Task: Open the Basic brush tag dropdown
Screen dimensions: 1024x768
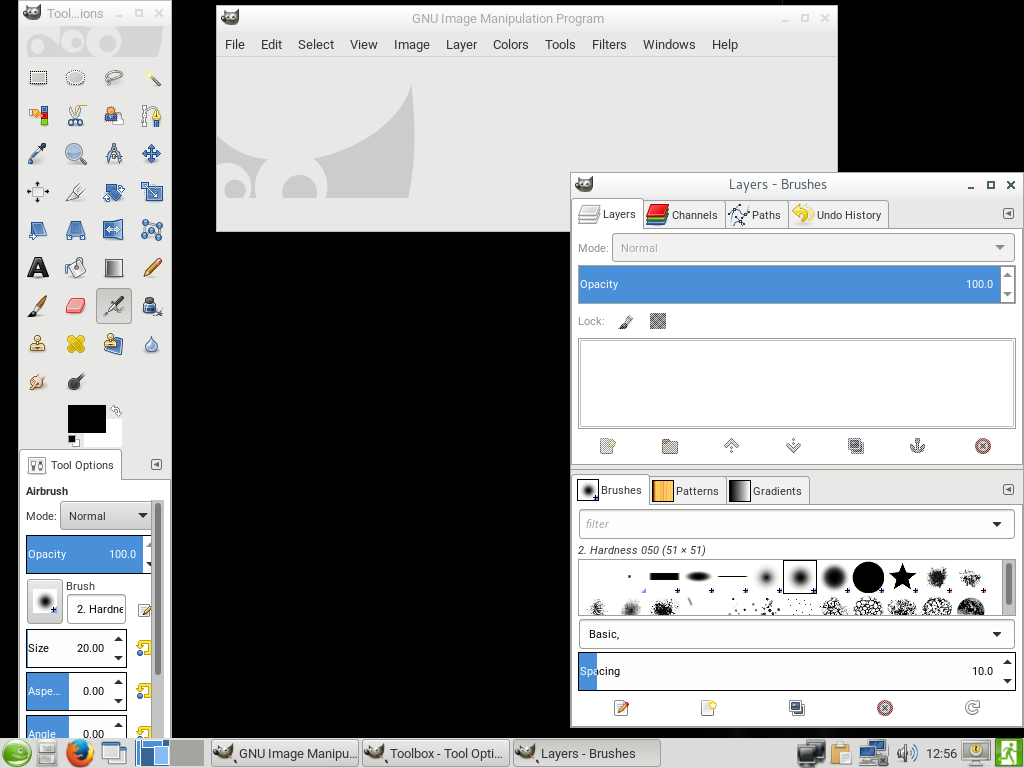Action: tap(996, 634)
